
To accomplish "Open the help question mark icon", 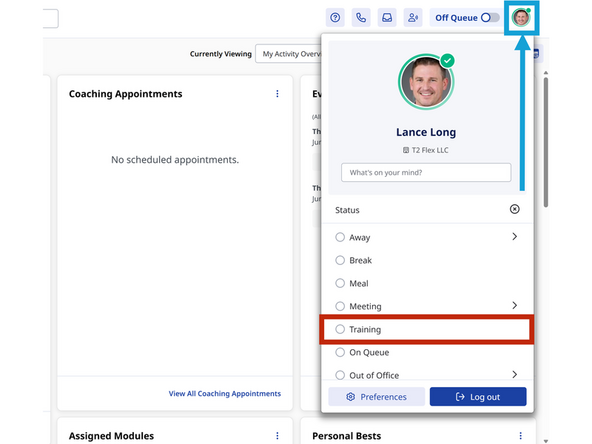I will (335, 18).
